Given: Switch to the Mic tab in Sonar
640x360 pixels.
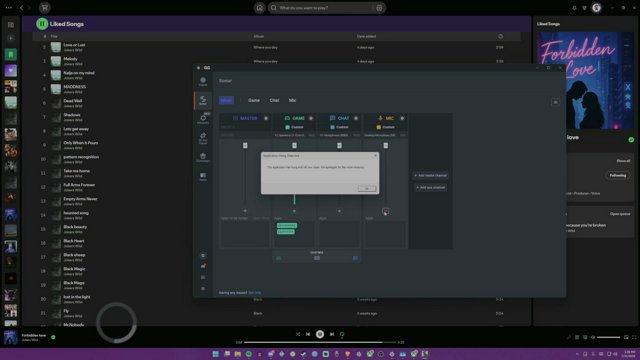Looking at the screenshot, I should tap(292, 100).
